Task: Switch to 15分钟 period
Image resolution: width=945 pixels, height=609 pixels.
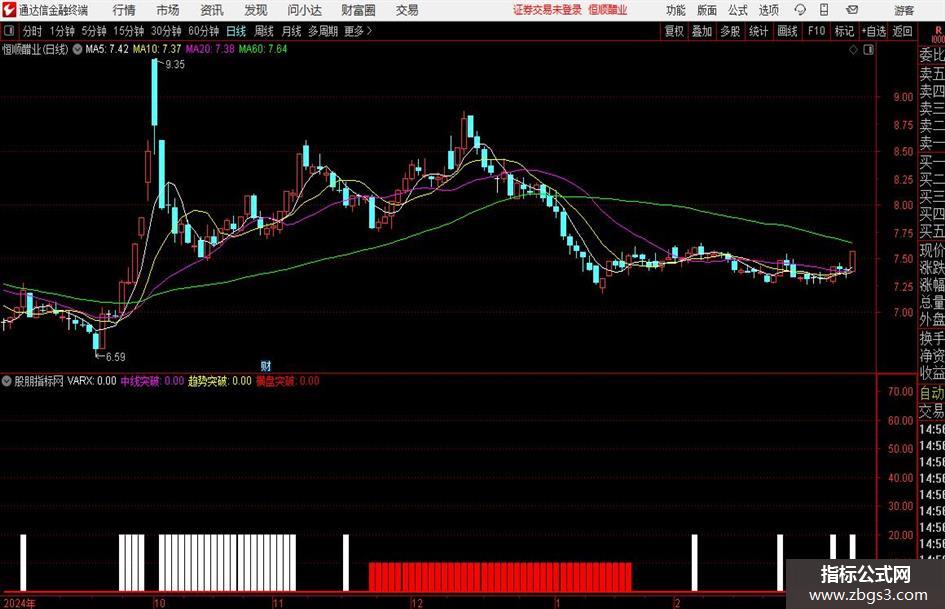Action: pos(128,31)
